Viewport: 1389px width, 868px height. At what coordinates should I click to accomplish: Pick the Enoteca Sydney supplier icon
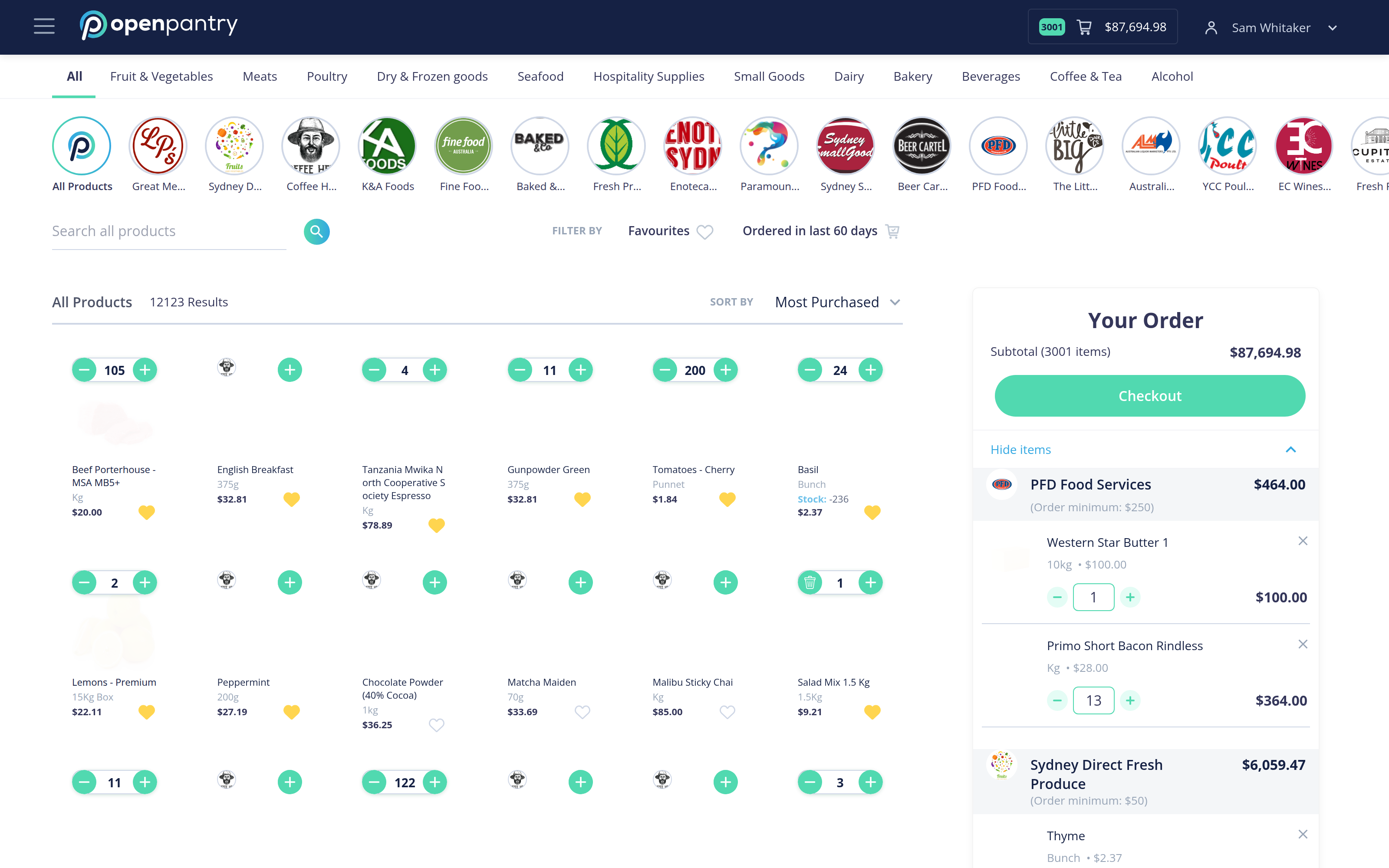click(693, 146)
